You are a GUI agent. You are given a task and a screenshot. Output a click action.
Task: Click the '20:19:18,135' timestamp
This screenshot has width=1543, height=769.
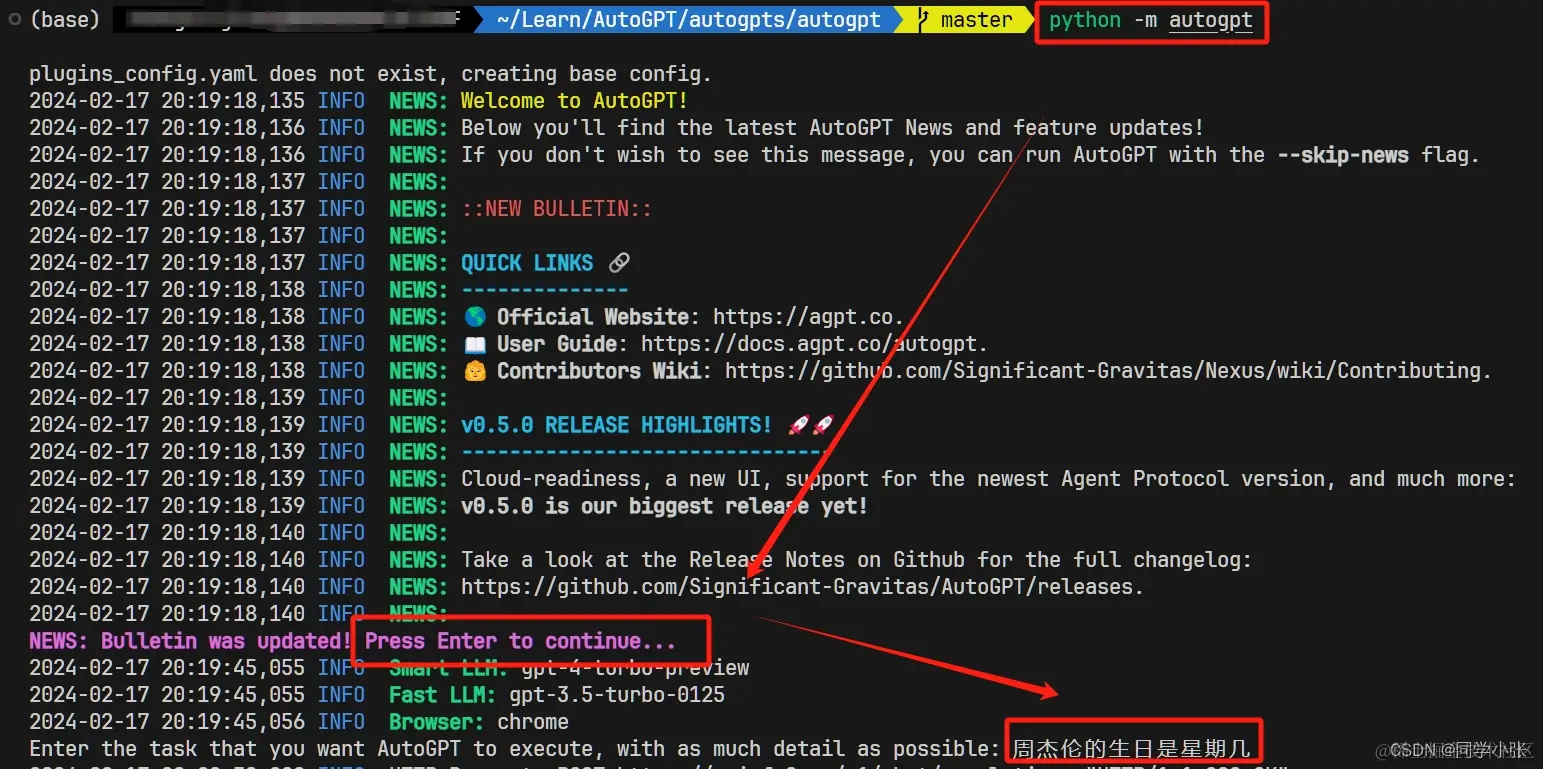[233, 101]
